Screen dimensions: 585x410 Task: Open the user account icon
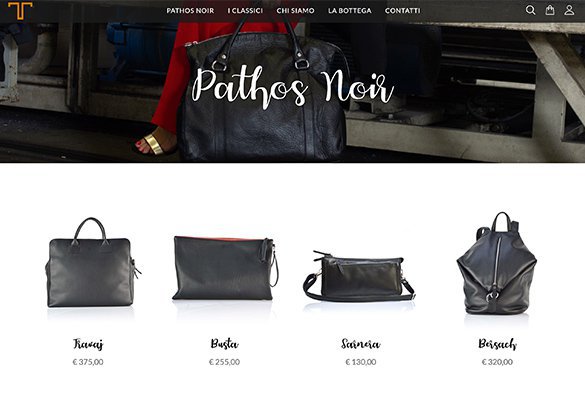pyautogui.click(x=569, y=10)
